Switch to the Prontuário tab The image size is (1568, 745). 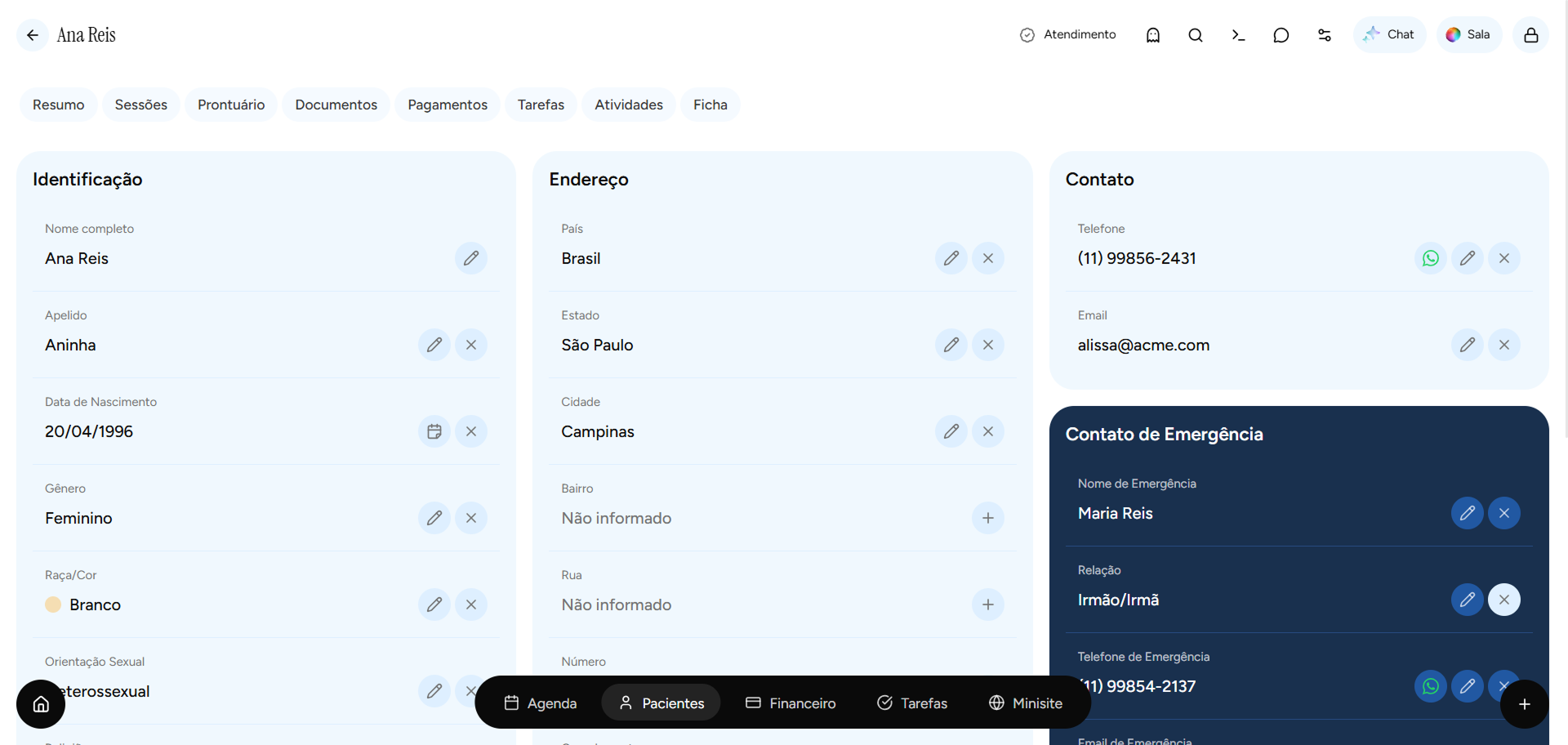point(231,105)
